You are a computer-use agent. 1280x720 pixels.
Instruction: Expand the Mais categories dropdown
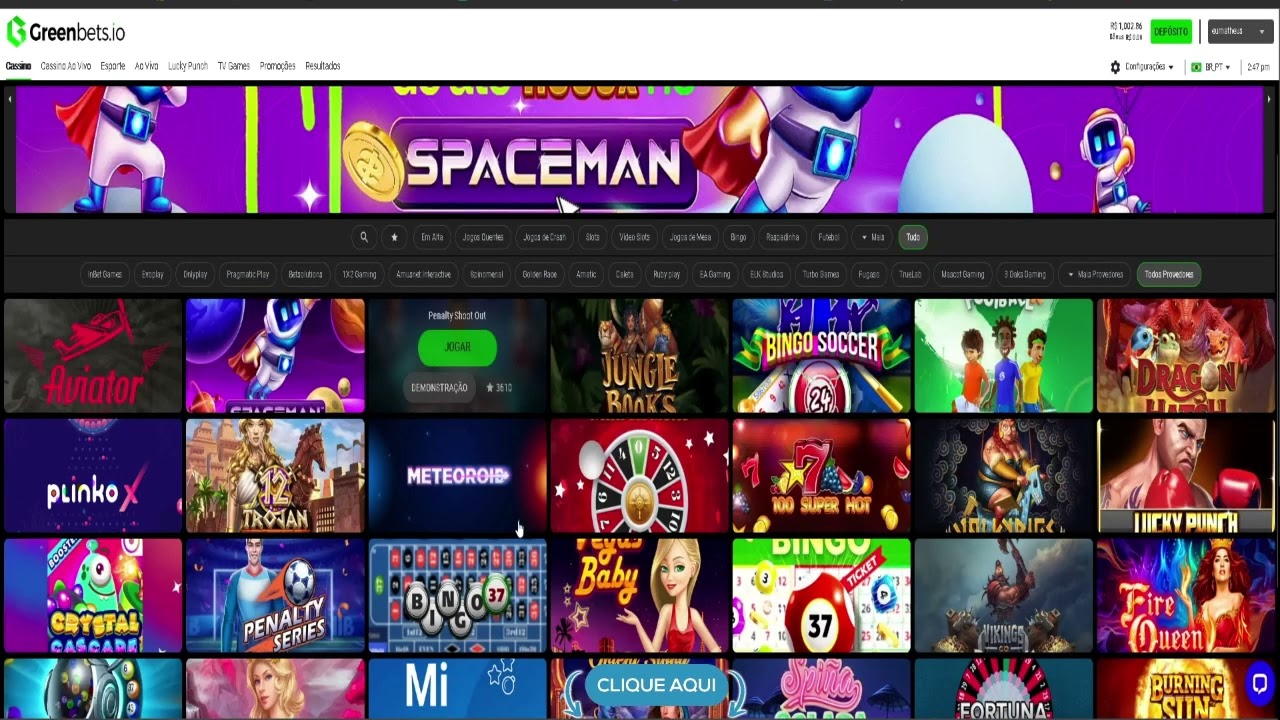point(873,237)
